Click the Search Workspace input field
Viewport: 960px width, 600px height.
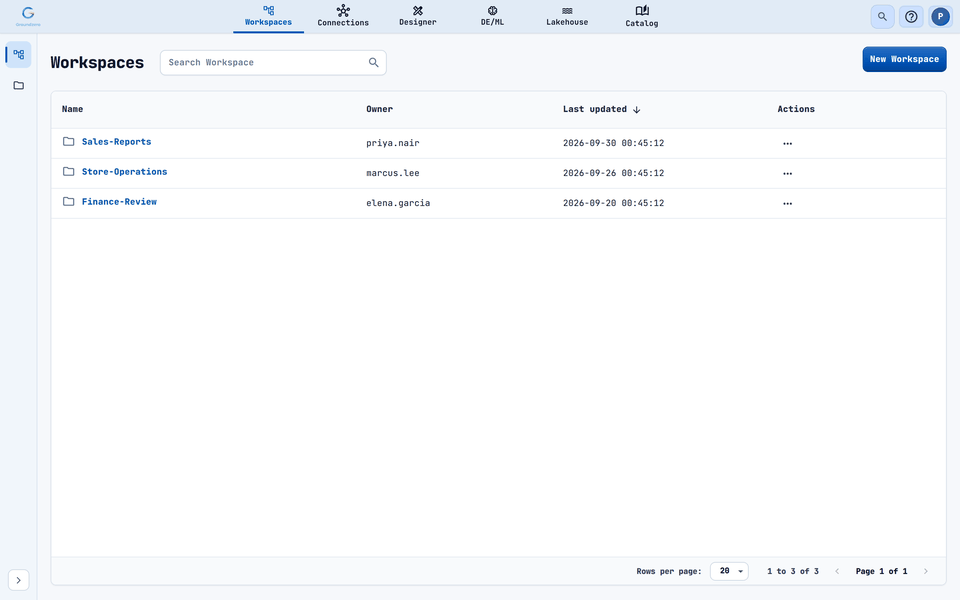(x=273, y=62)
